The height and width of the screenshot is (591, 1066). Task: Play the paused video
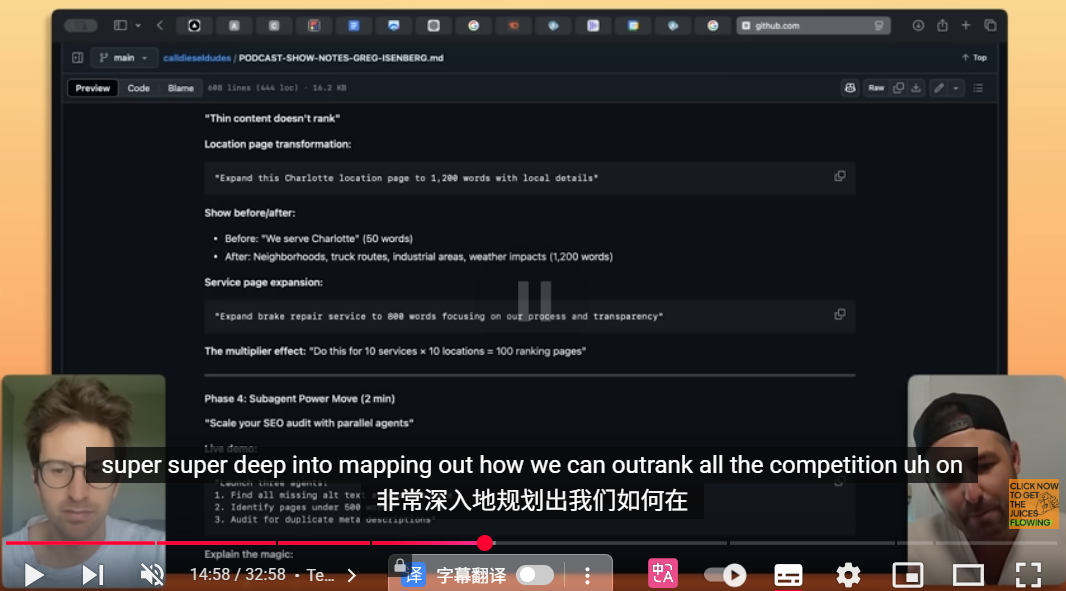coord(33,575)
